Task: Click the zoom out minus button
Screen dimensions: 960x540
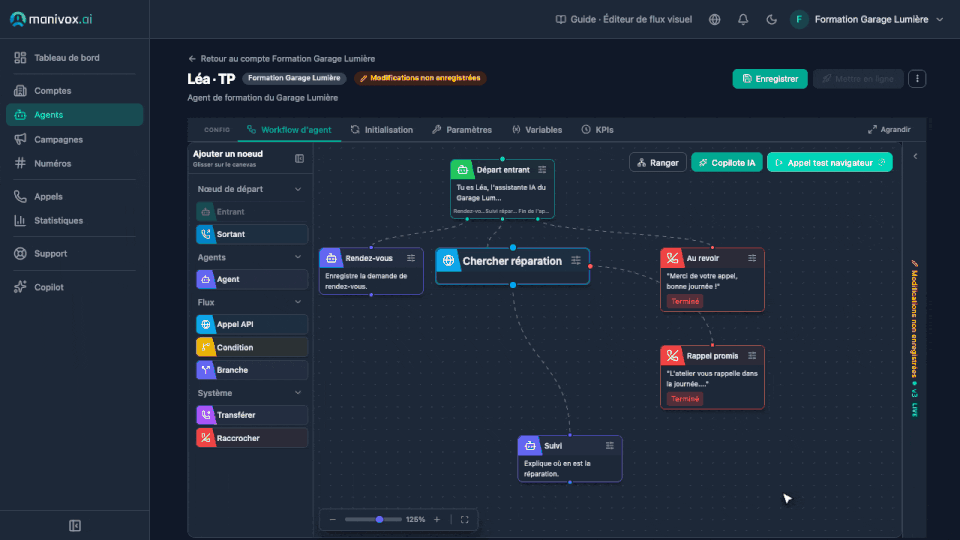Action: click(x=332, y=519)
